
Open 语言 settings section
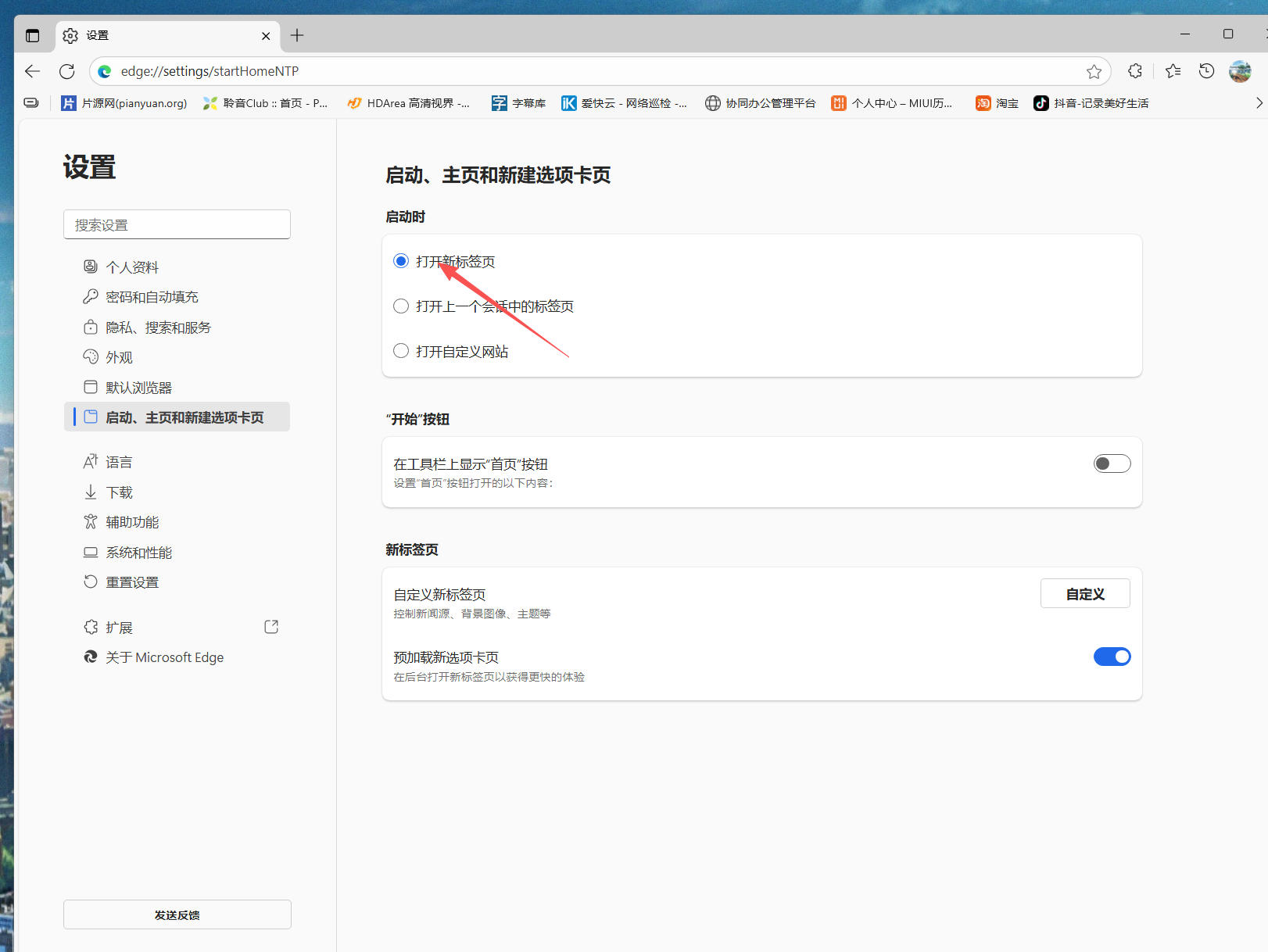coord(177,462)
